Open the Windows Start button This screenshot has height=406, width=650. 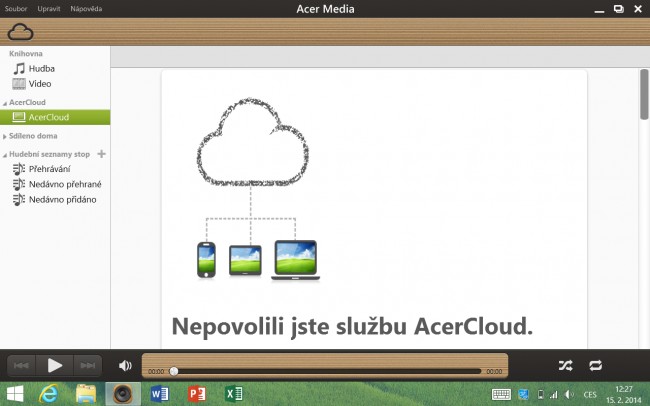(15, 394)
